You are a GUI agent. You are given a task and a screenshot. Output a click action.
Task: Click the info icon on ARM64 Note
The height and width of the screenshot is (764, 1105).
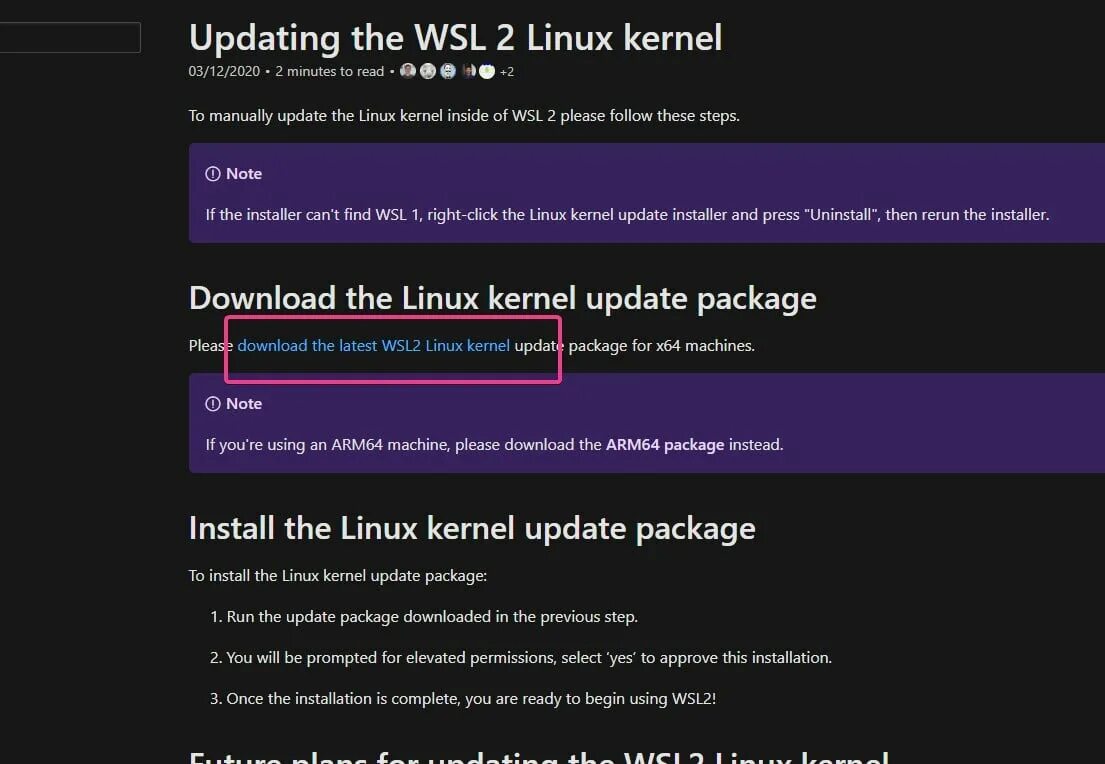(x=213, y=404)
